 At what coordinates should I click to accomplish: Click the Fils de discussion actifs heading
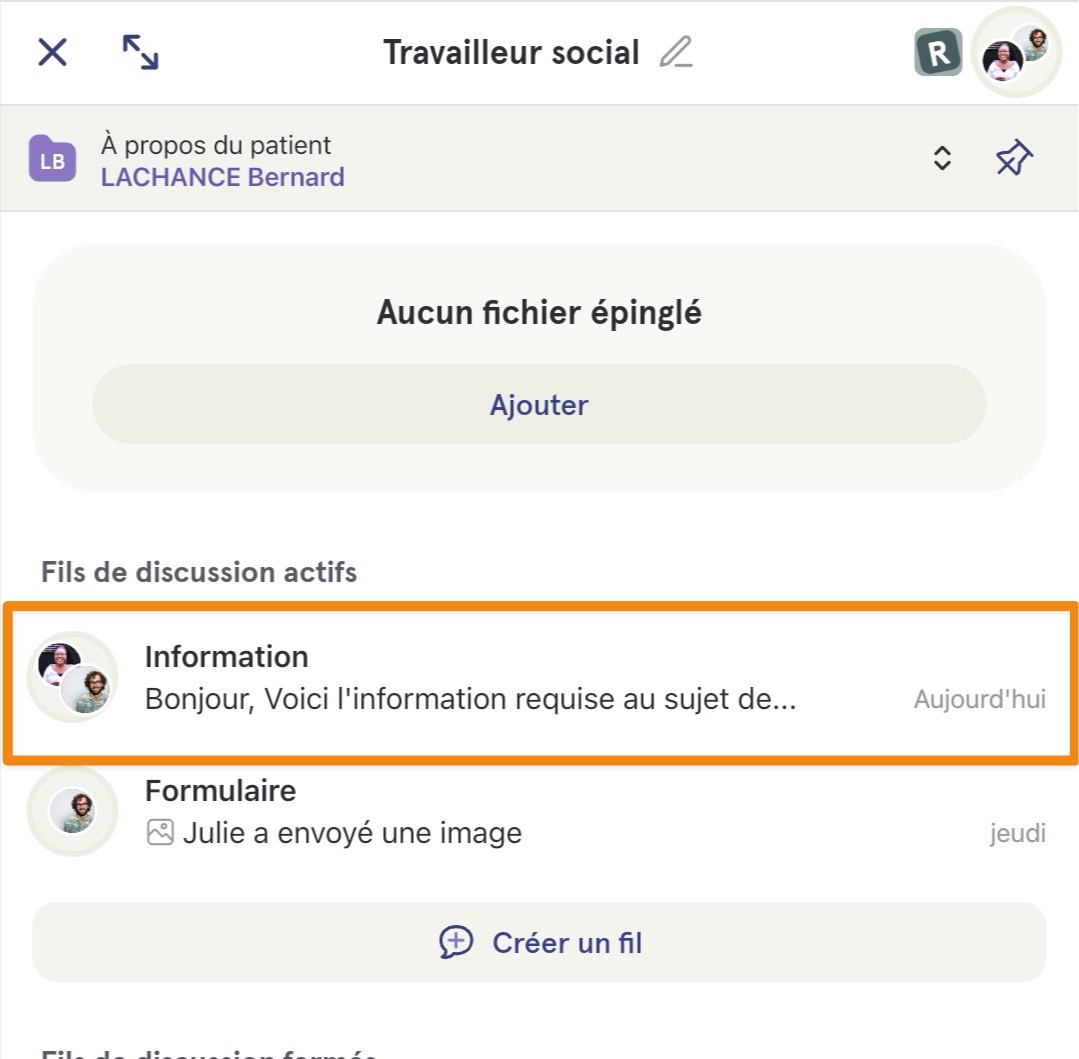[199, 573]
